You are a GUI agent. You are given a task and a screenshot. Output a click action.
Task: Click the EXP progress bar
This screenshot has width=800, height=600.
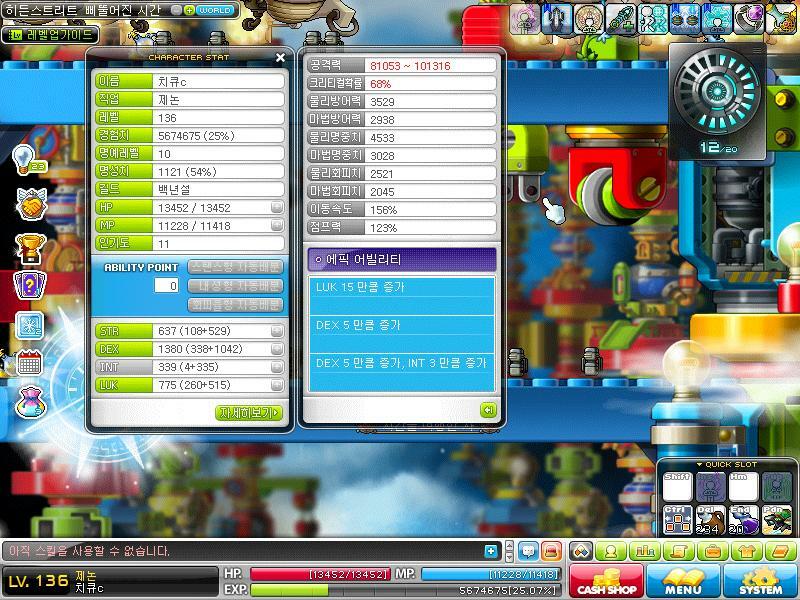[406, 590]
